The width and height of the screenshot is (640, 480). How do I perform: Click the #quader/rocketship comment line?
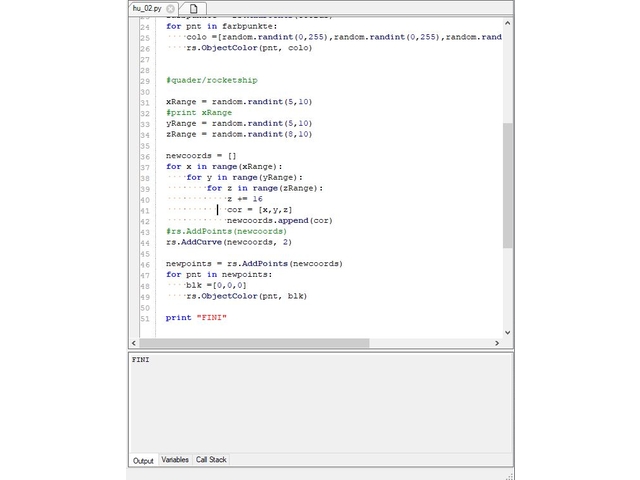coord(212,80)
